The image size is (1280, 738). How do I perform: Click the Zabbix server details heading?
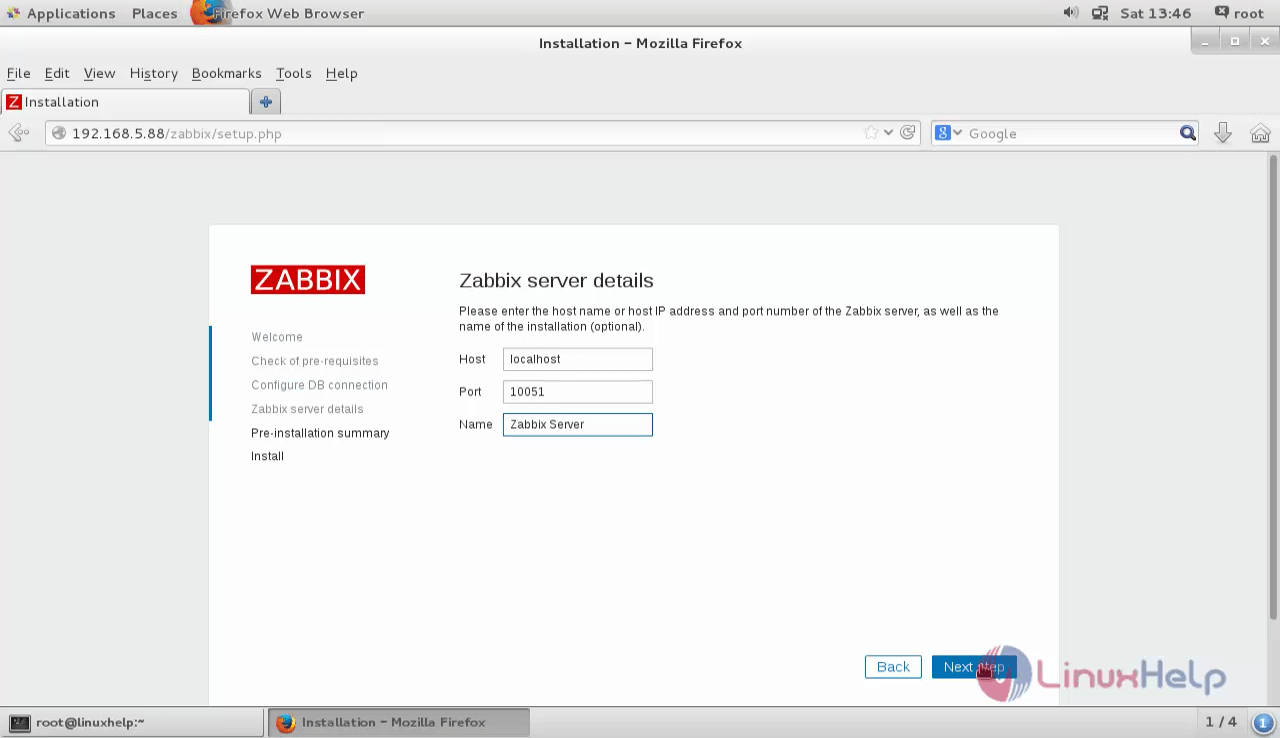[x=556, y=280]
